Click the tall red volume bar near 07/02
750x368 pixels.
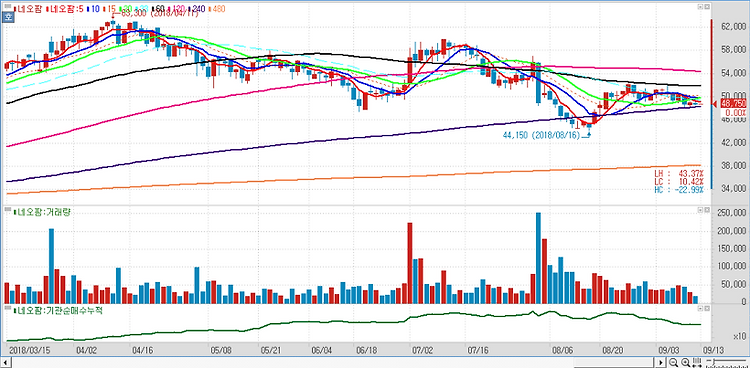click(409, 263)
